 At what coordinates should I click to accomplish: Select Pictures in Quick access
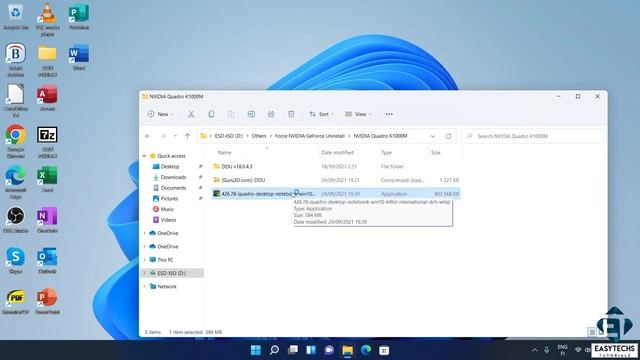click(169, 198)
